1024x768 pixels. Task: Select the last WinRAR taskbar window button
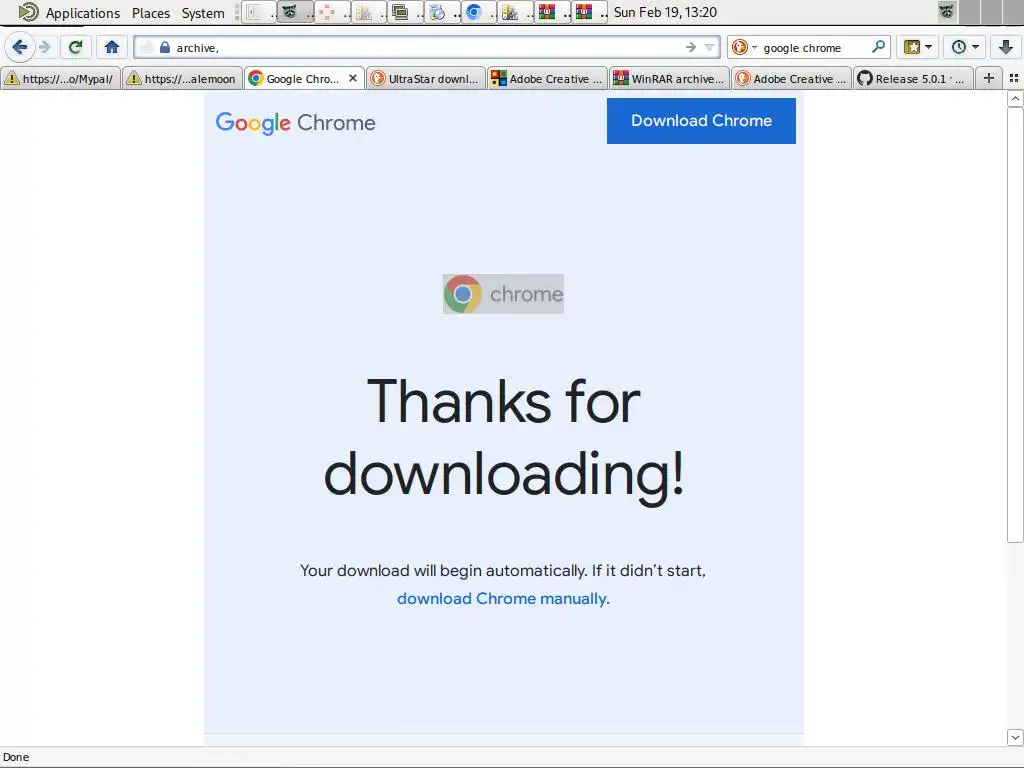click(x=590, y=12)
